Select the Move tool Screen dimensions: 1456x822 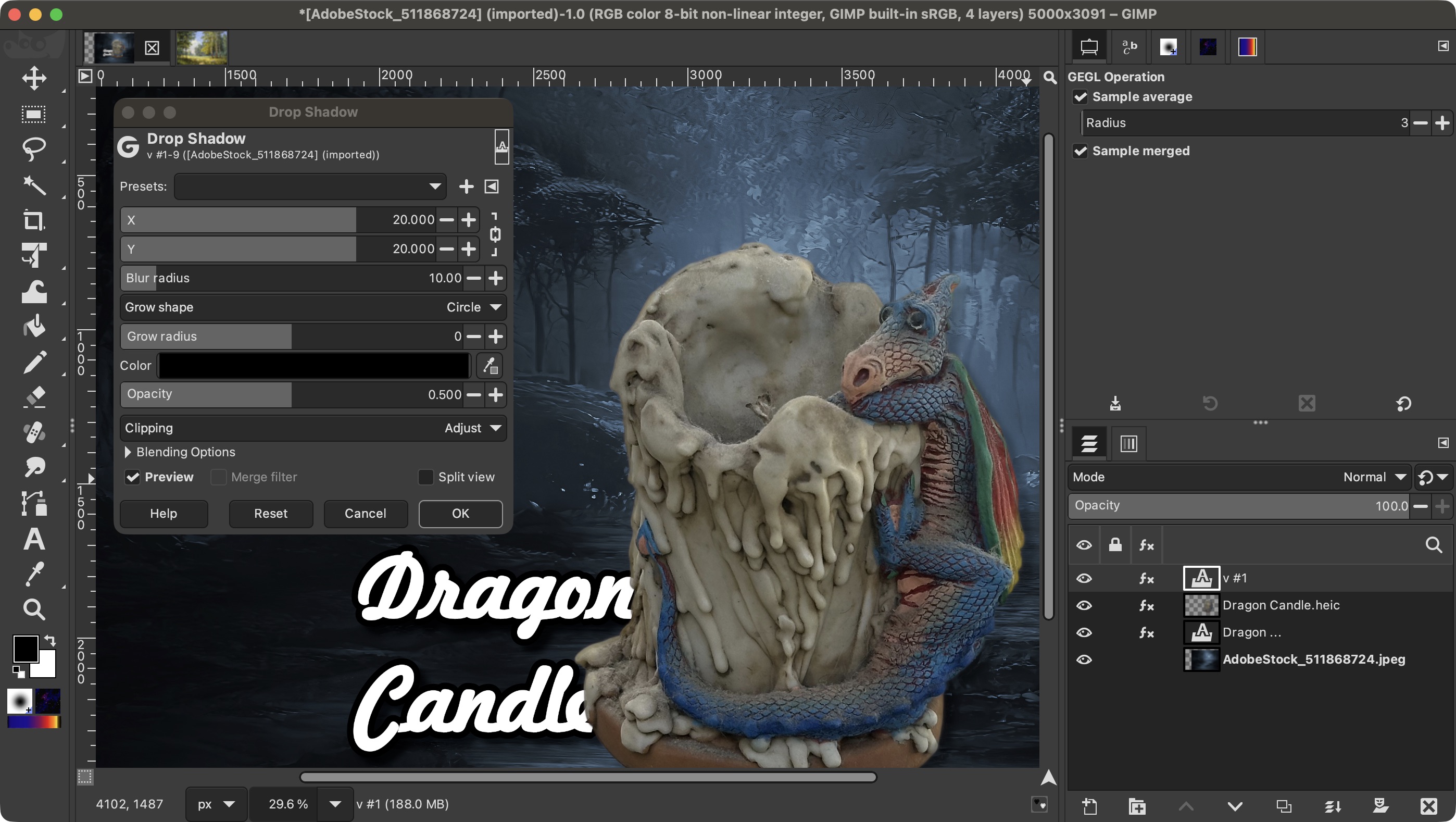tap(34, 78)
